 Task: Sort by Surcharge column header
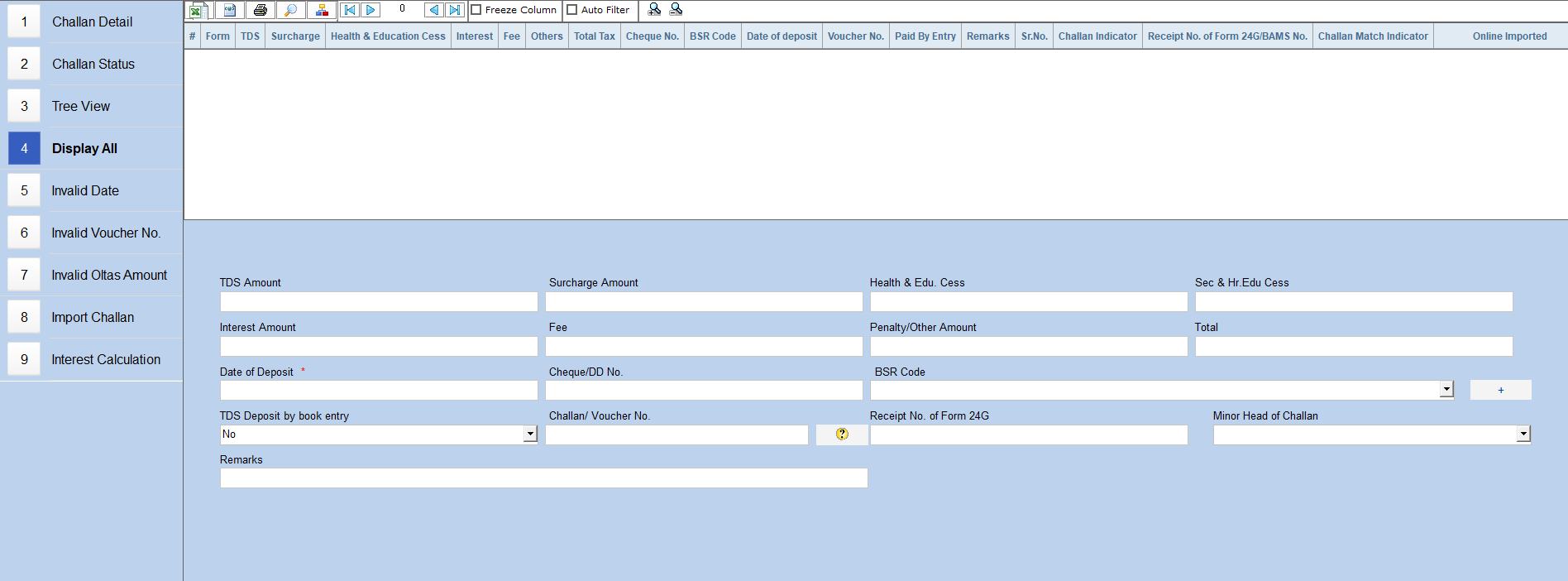[295, 36]
